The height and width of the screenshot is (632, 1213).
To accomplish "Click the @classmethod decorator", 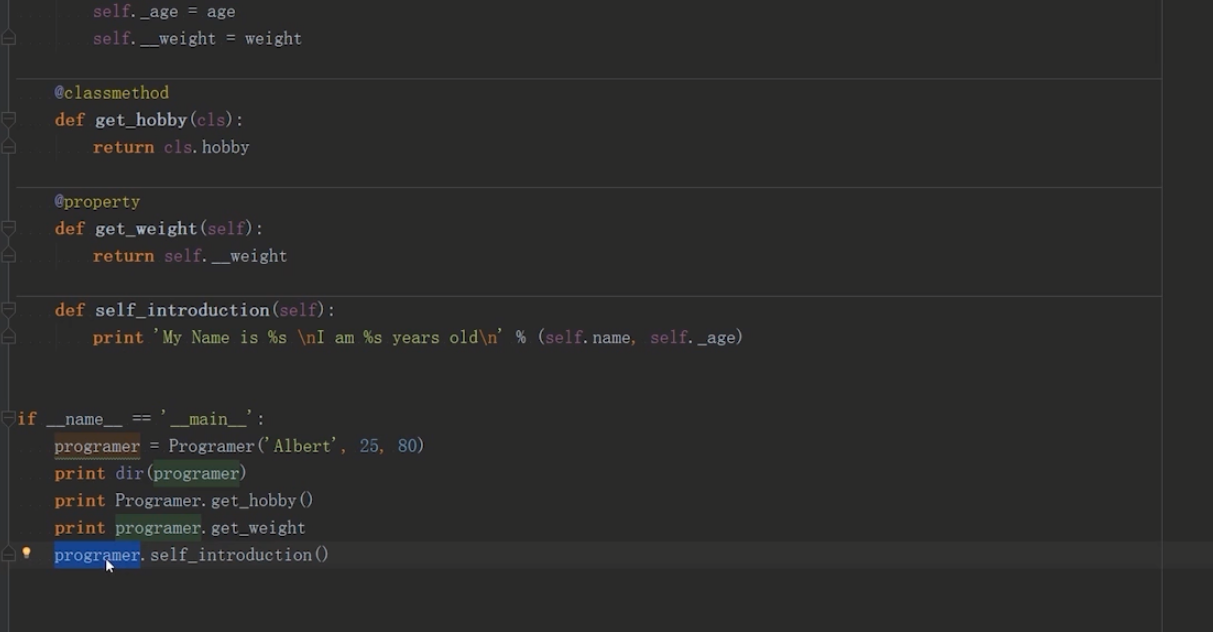I will point(111,93).
